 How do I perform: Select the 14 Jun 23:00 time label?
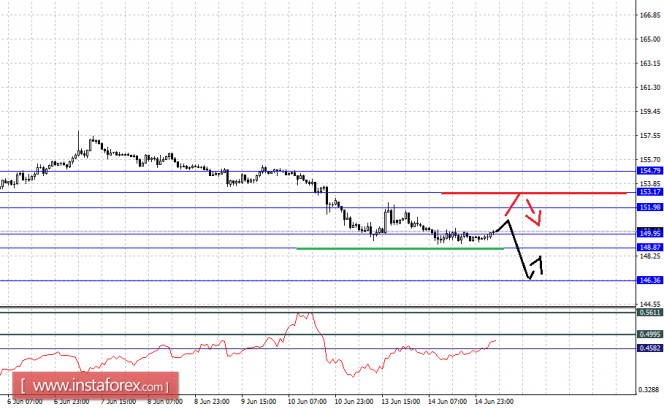[x=494, y=401]
